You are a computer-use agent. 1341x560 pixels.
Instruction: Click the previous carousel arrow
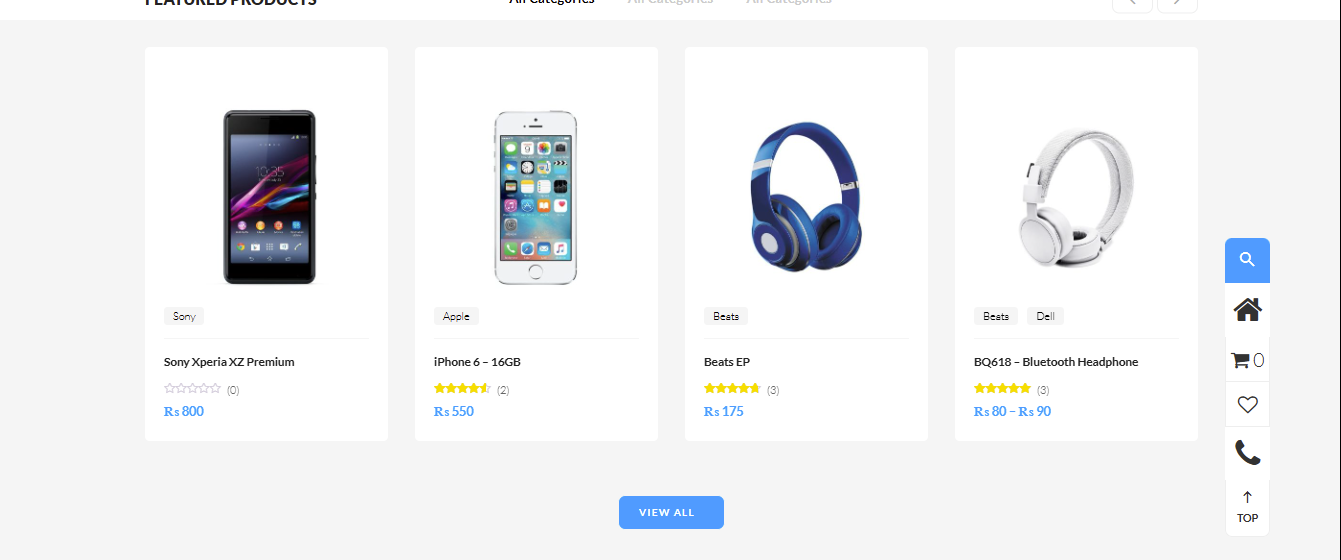[x=1132, y=3]
